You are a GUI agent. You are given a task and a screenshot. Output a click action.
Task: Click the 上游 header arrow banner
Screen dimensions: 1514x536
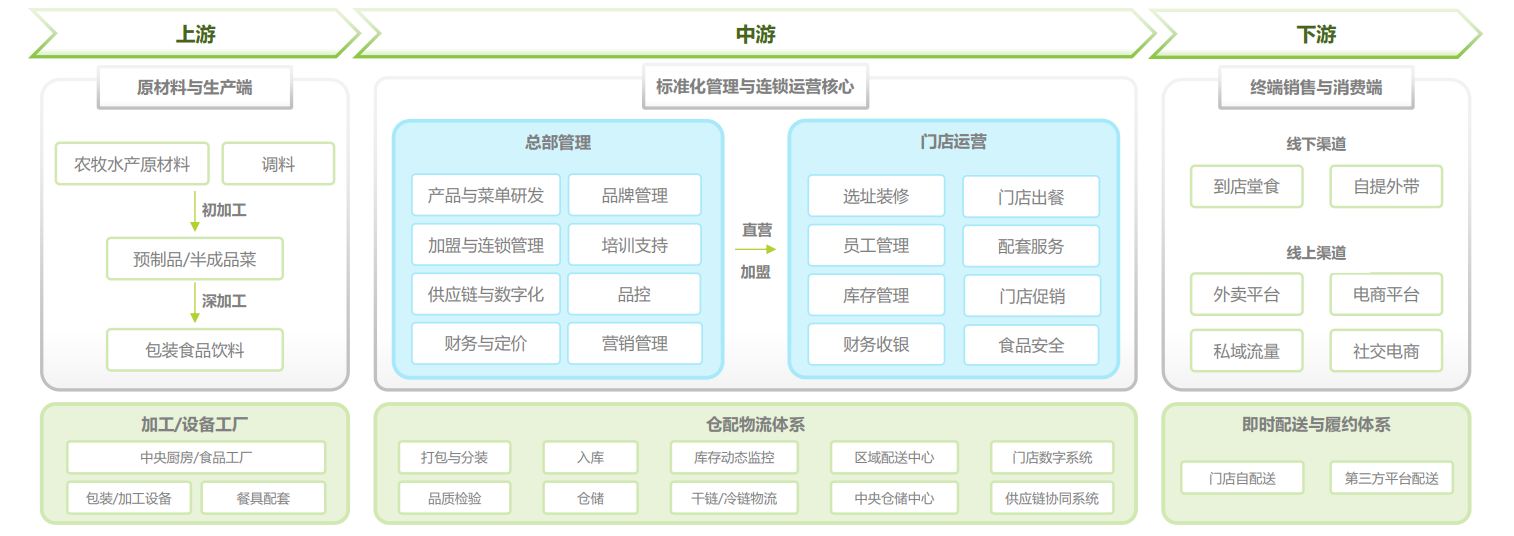tap(195, 34)
